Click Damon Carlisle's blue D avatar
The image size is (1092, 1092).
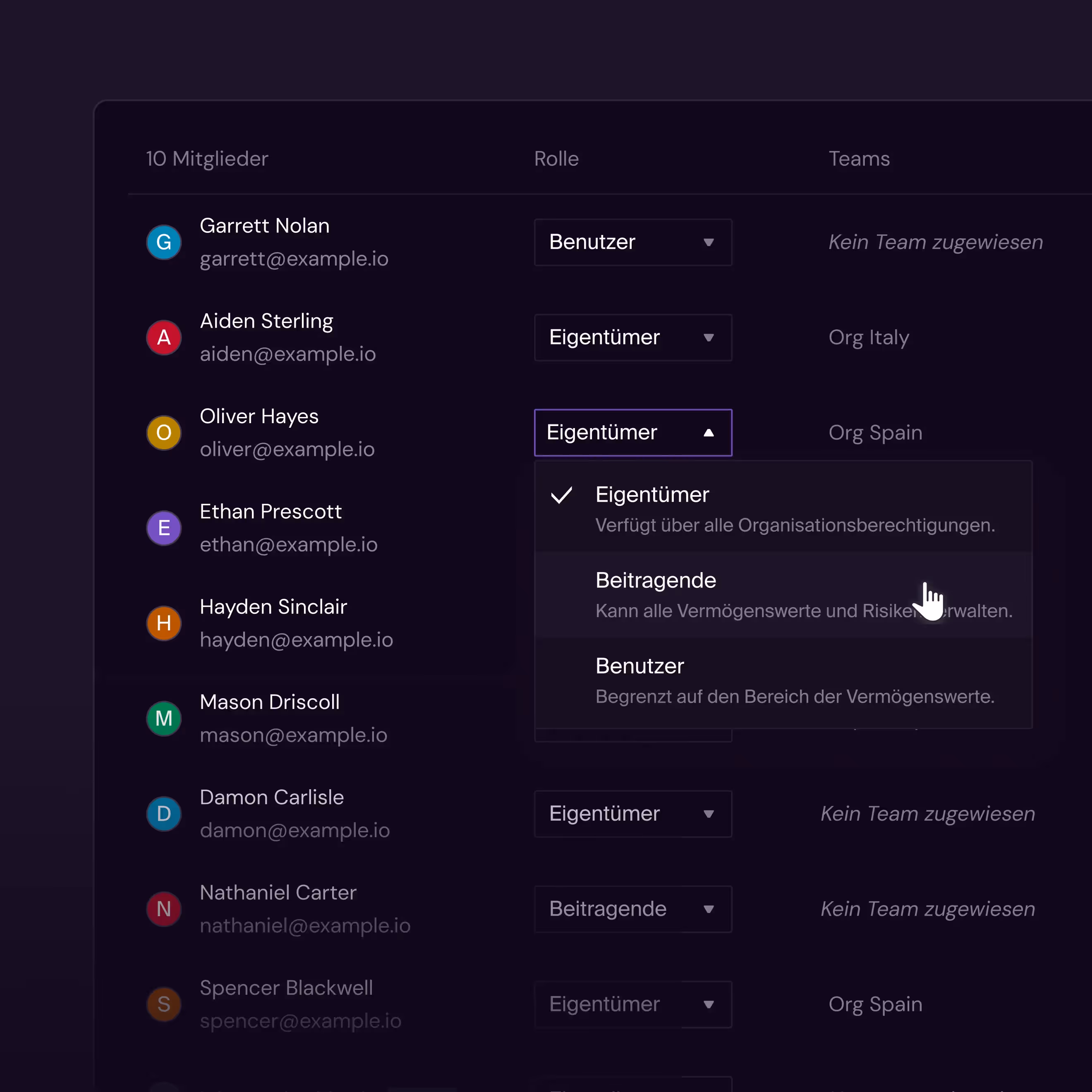(164, 814)
